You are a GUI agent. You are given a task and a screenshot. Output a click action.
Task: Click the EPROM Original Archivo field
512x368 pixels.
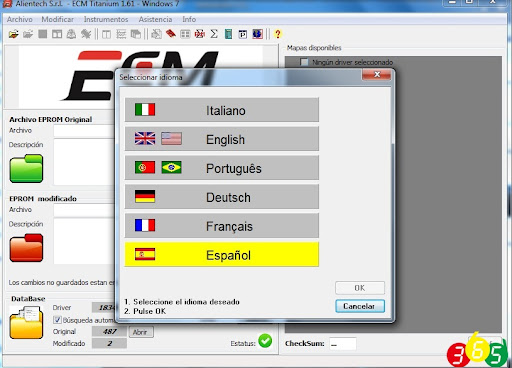click(84, 131)
